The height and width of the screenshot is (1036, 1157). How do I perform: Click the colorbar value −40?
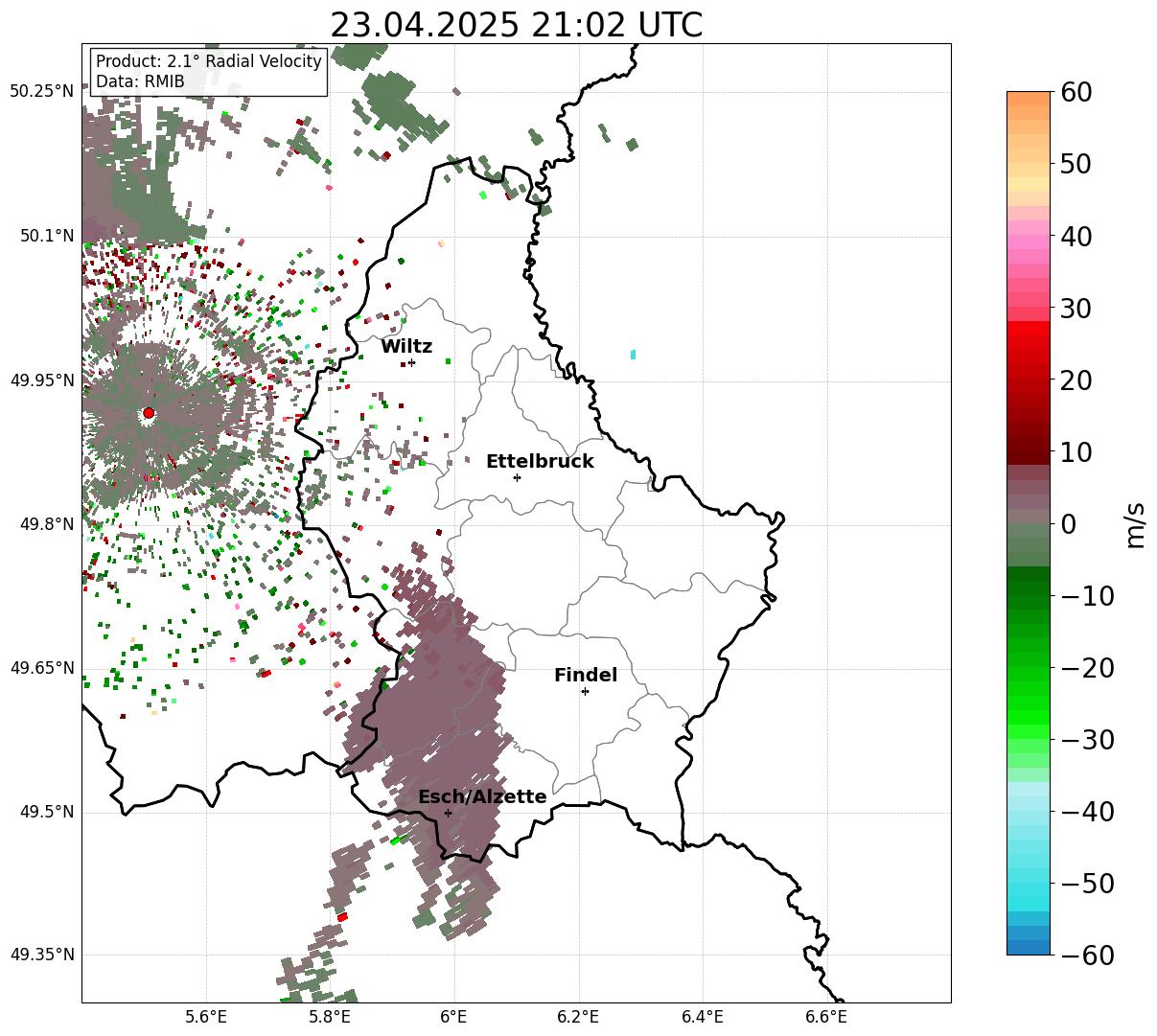coord(1086,811)
